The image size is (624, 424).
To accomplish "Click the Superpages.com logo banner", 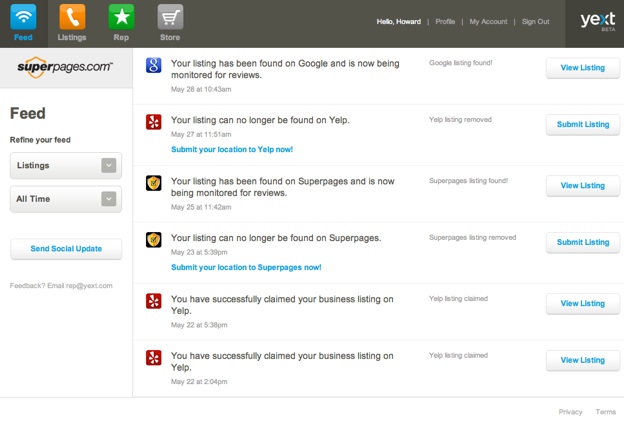I will [65, 67].
